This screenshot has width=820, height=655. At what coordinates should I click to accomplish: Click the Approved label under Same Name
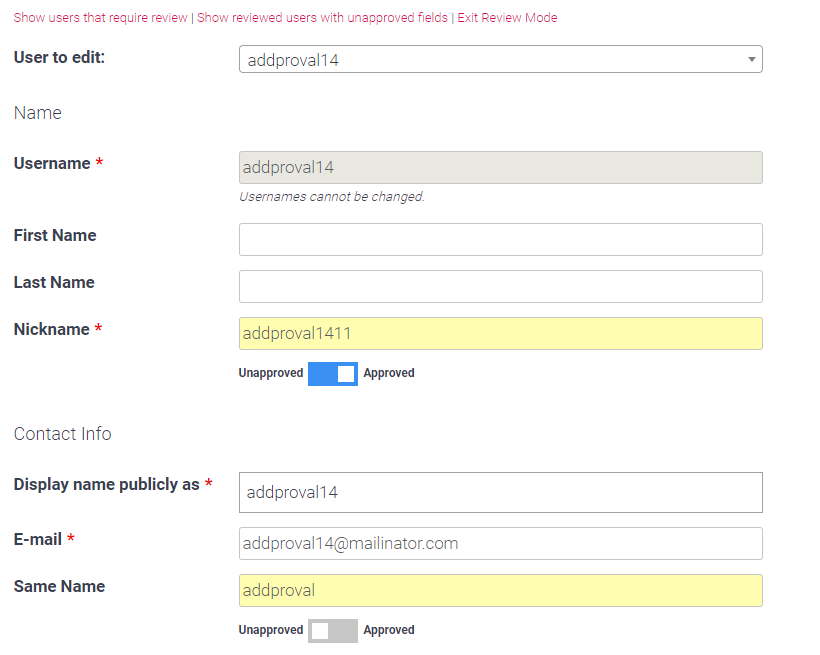click(389, 630)
